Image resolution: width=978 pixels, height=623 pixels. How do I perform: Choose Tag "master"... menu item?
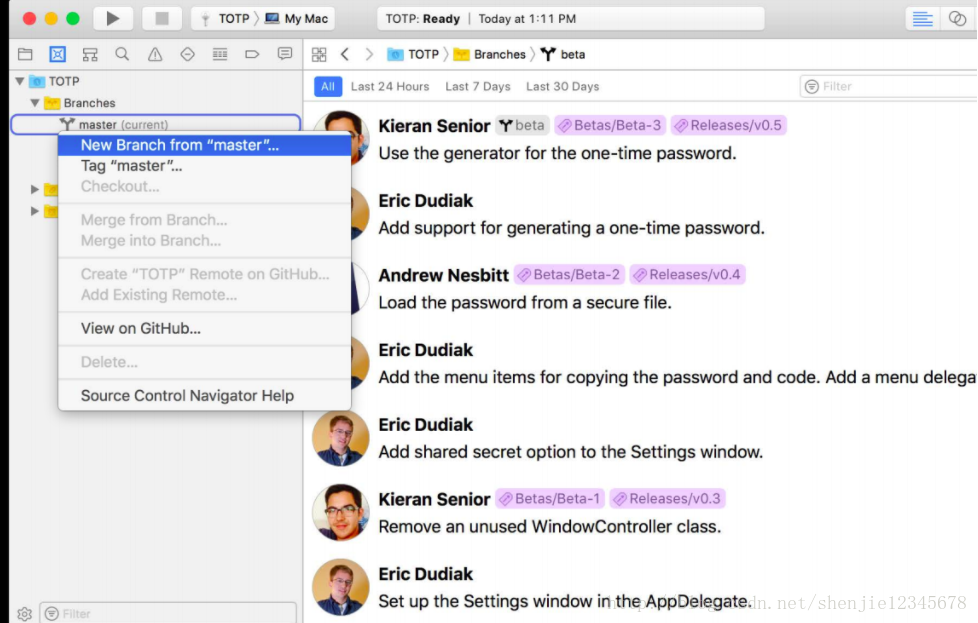pyautogui.click(x=205, y=166)
